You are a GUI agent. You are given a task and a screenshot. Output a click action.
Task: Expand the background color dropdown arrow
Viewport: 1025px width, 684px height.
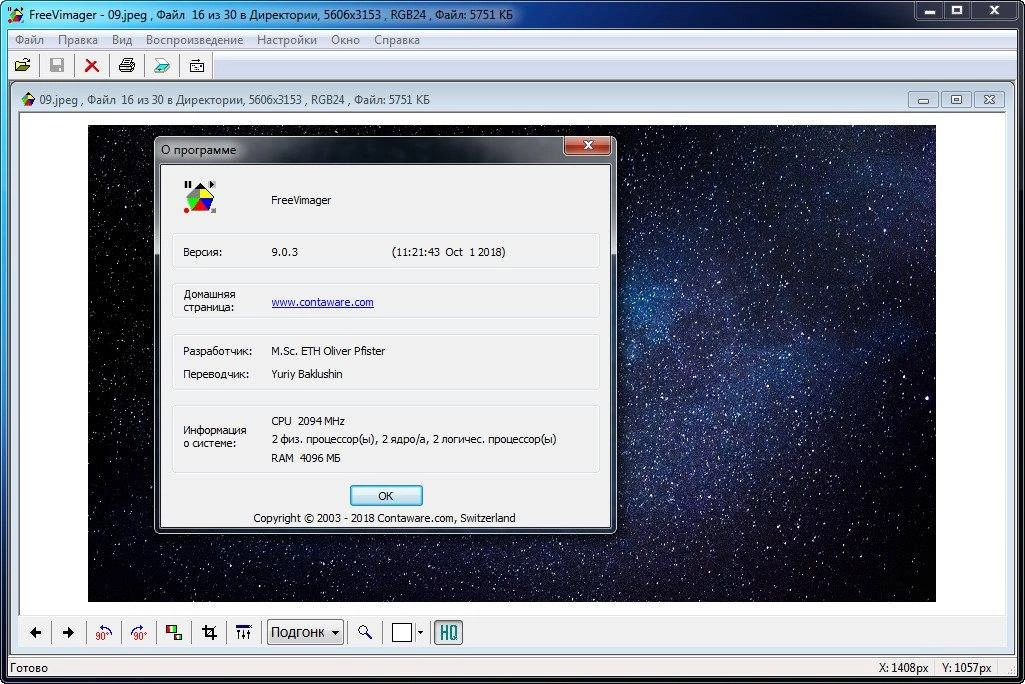(420, 632)
